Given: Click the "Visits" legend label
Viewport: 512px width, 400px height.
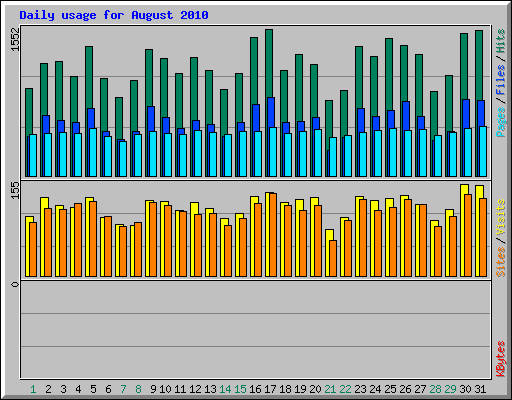Looking at the screenshot, I should point(501,218).
